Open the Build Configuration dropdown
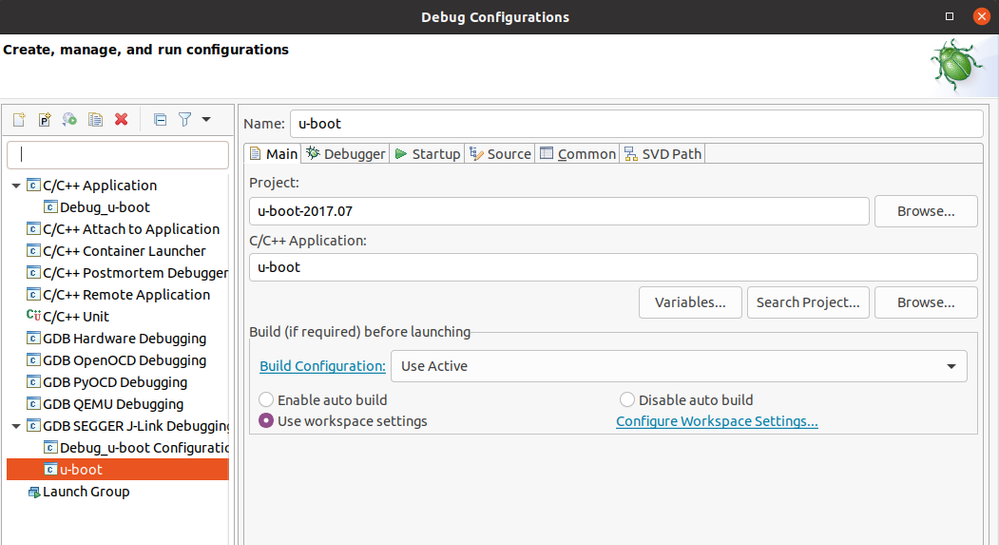The height and width of the screenshot is (545, 999). 678,366
